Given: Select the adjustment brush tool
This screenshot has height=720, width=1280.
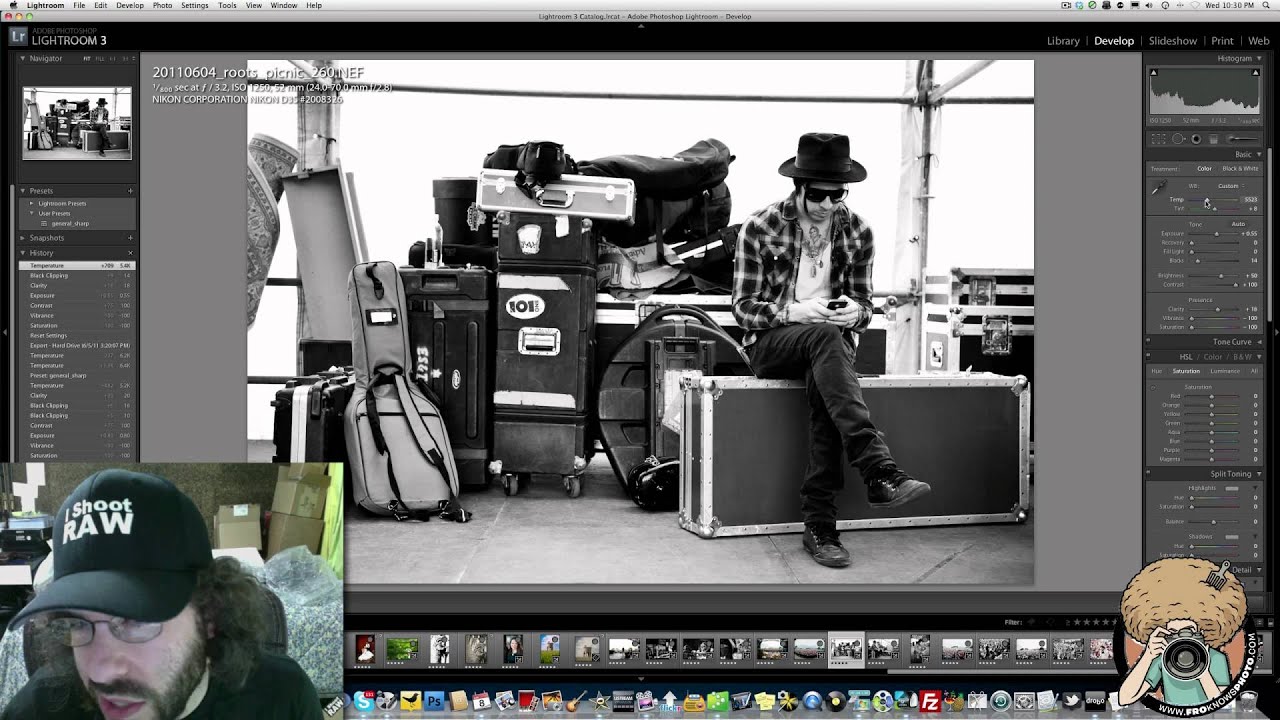Looking at the screenshot, I should coord(1243,139).
